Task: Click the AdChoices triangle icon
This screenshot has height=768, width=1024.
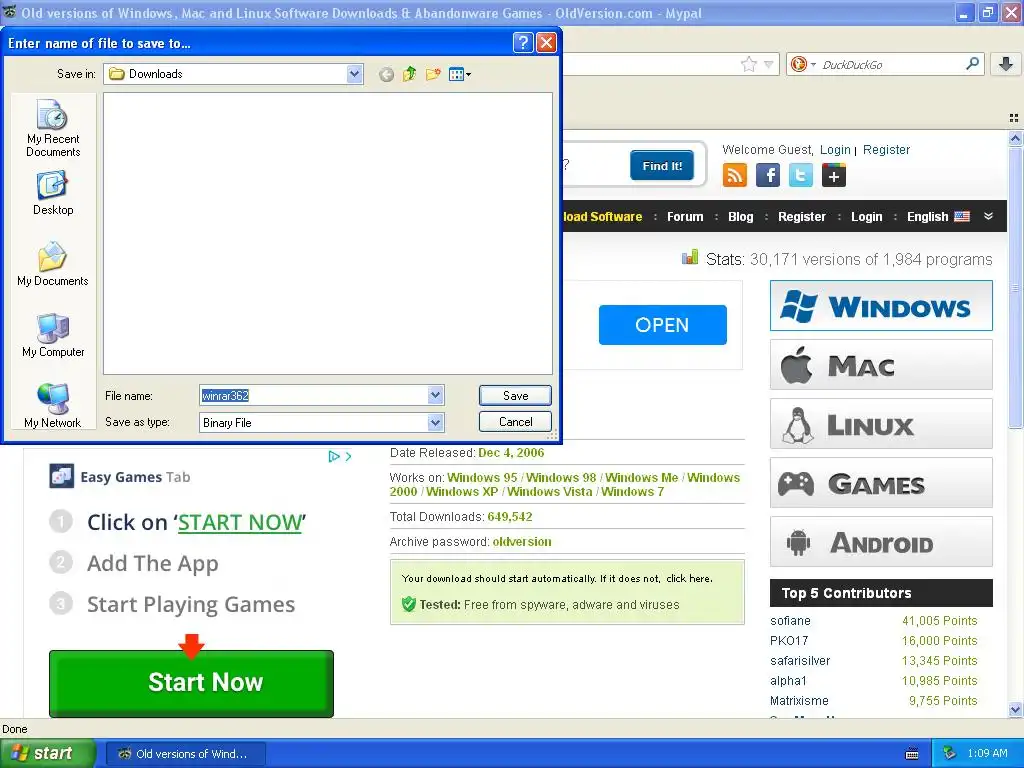Action: point(334,456)
